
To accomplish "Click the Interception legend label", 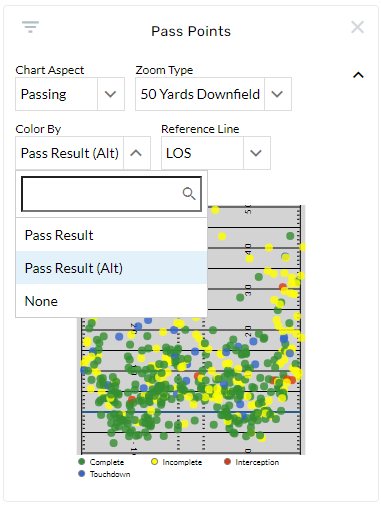I will [x=257, y=462].
